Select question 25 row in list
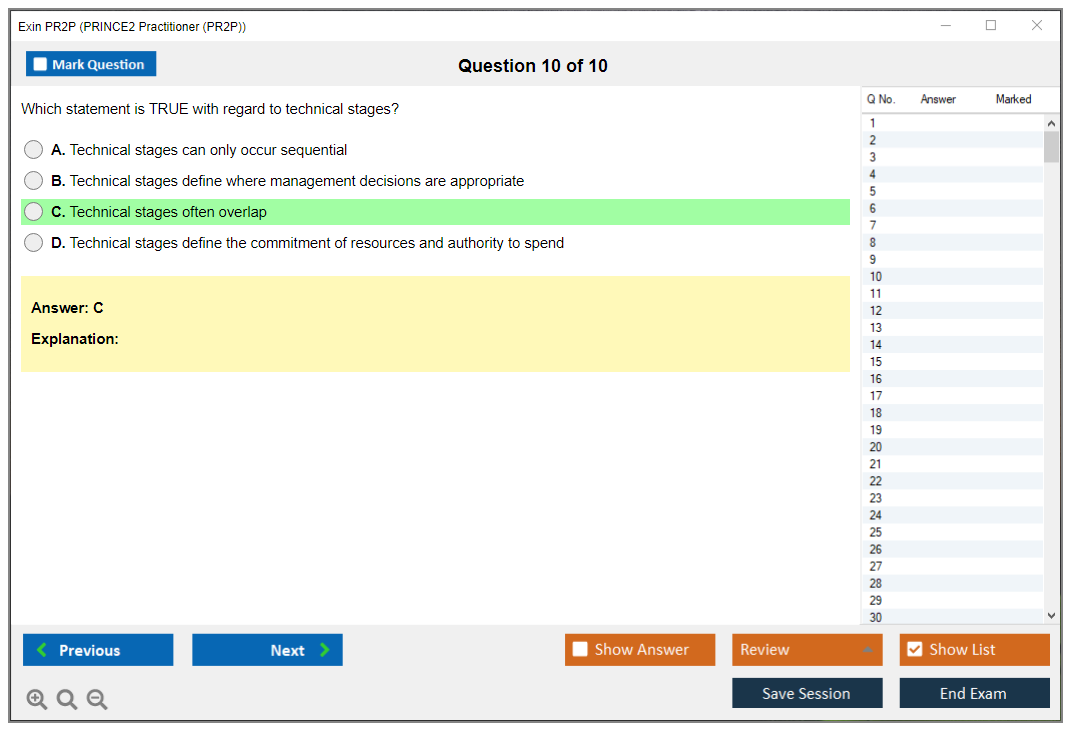This screenshot has height=735, width=1075. (876, 532)
